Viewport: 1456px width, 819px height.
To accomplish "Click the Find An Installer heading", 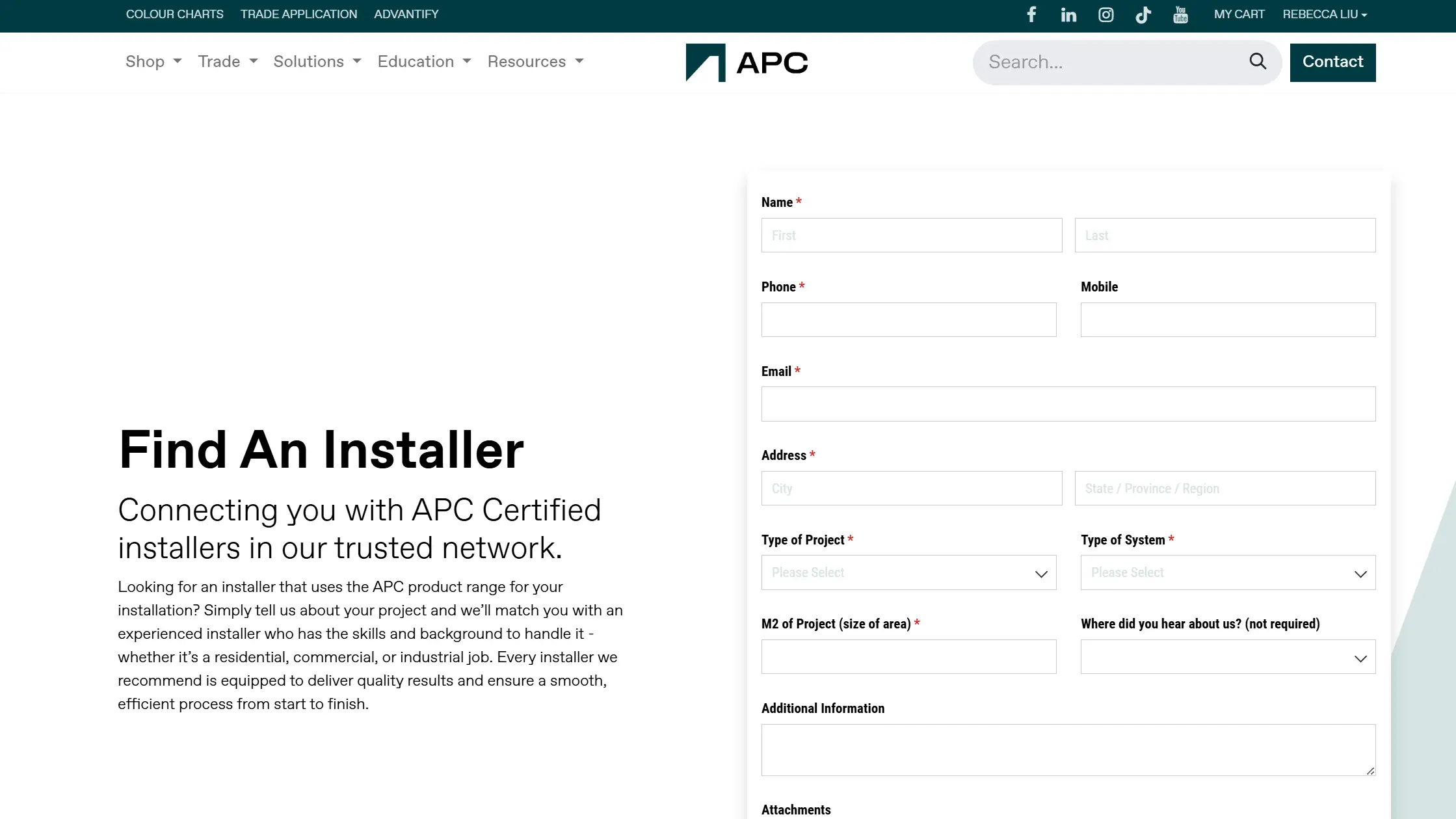I will (x=321, y=450).
